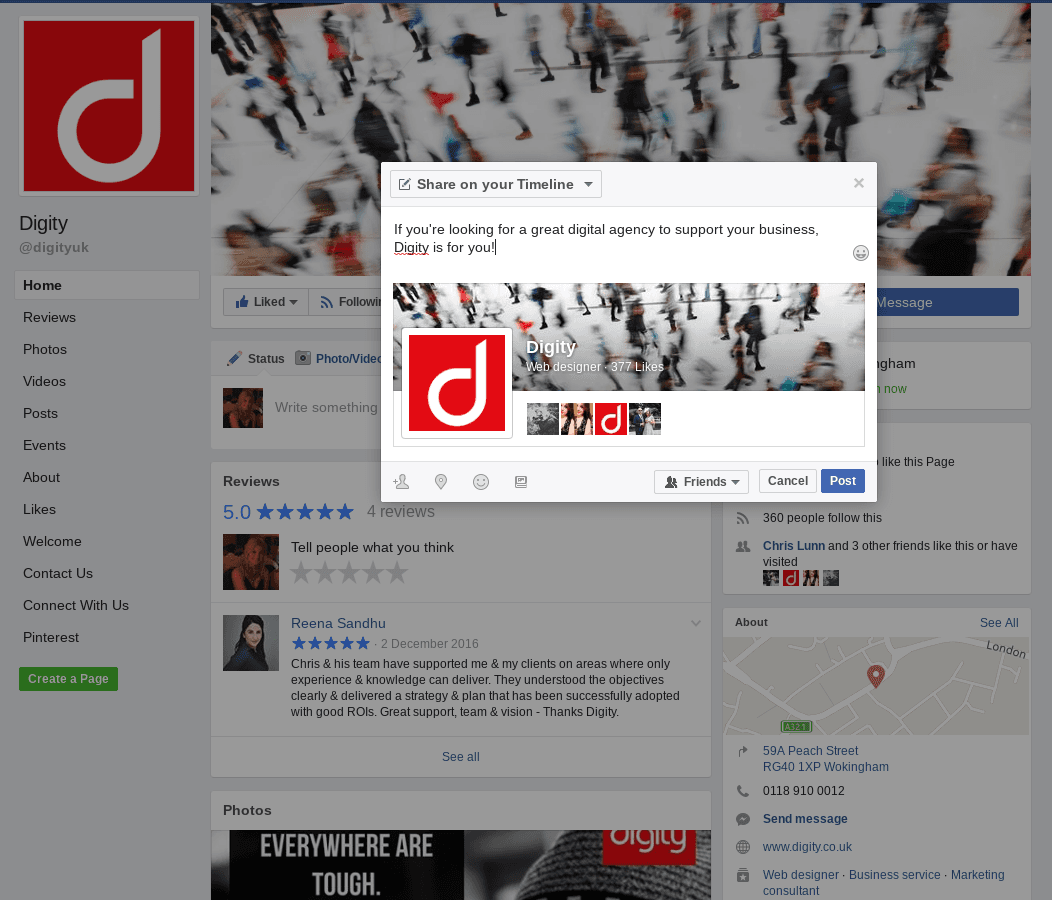
Task: Expand options chevron on Reena's review
Action: [696, 623]
